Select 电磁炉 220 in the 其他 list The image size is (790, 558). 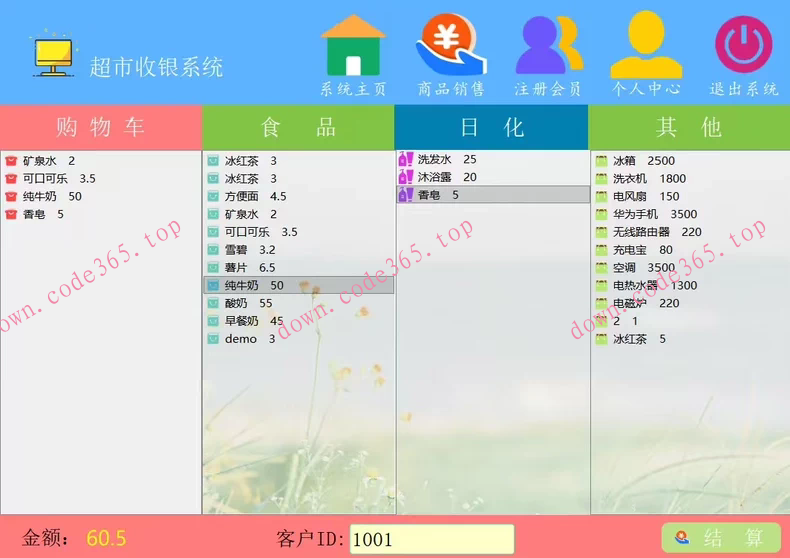[690, 303]
